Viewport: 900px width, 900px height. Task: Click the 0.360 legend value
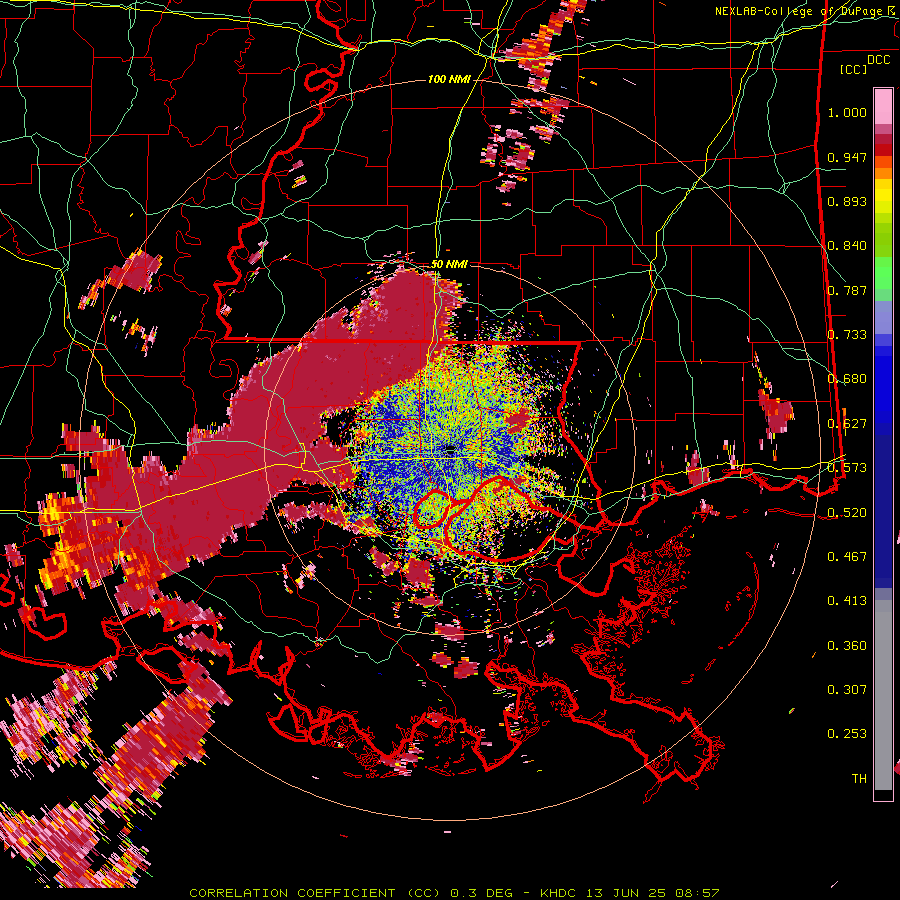point(847,645)
